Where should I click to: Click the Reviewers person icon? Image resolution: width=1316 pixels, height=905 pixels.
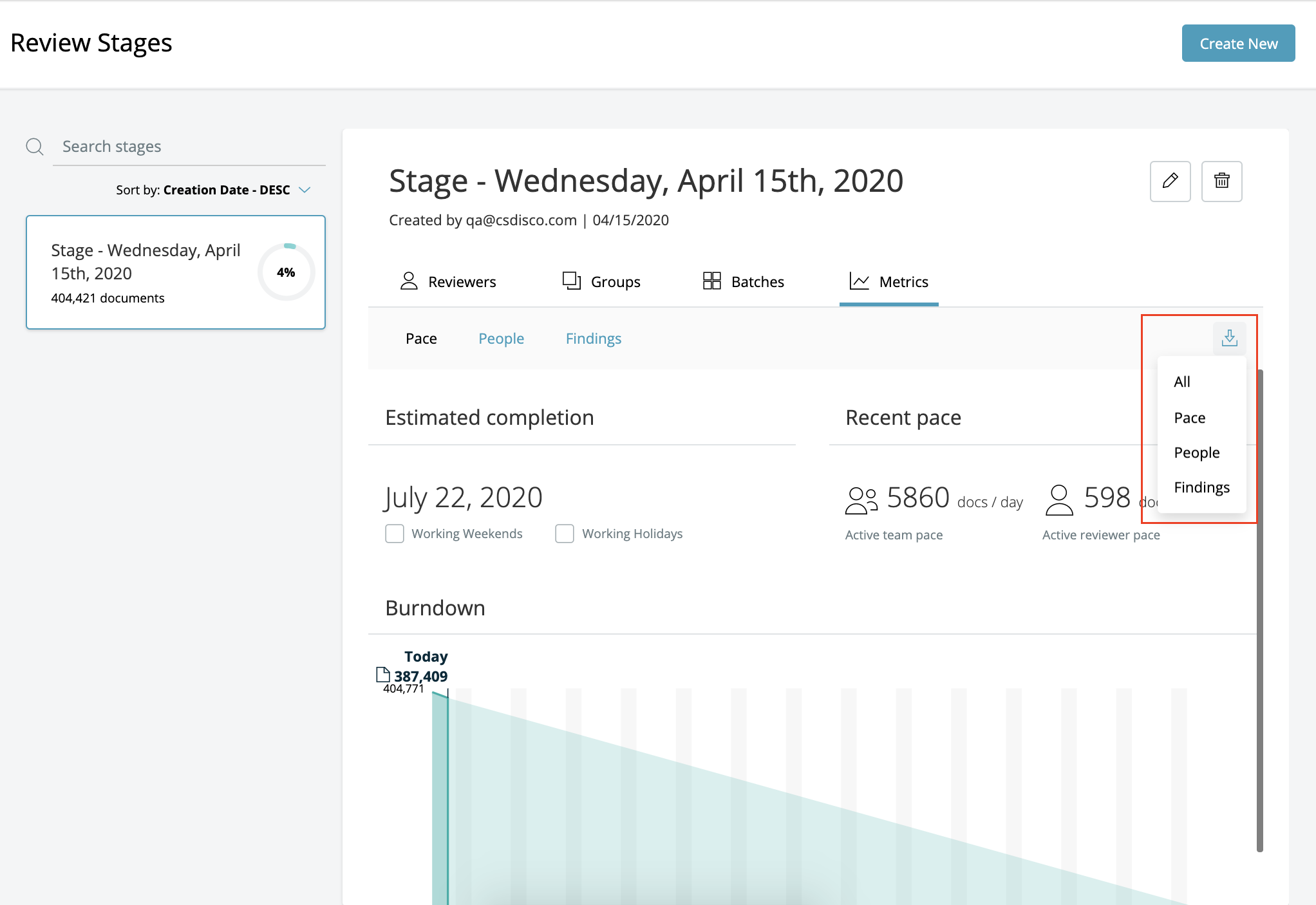tap(409, 281)
